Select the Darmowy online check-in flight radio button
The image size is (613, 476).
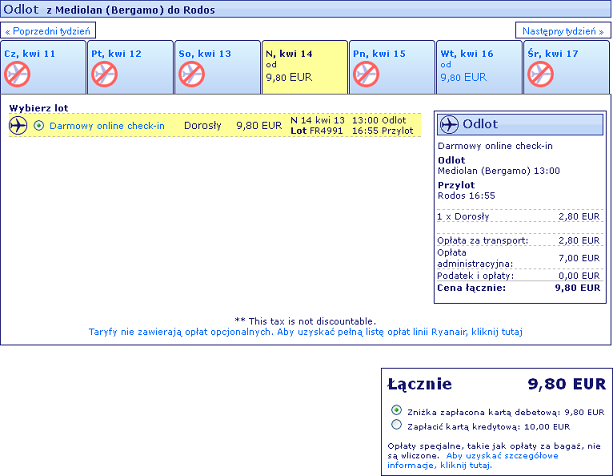point(39,125)
